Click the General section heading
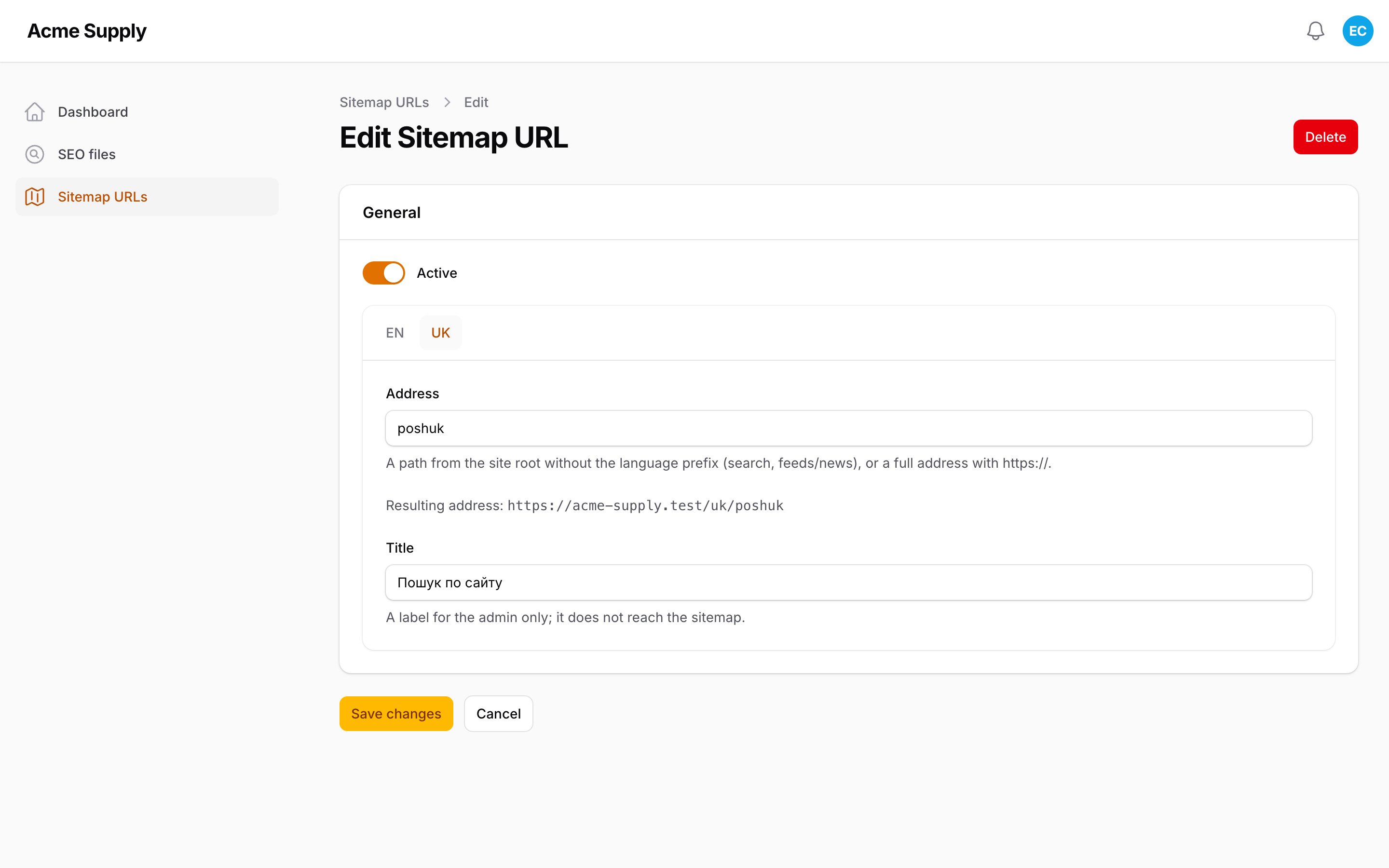The height and width of the screenshot is (868, 1389). [x=392, y=213]
